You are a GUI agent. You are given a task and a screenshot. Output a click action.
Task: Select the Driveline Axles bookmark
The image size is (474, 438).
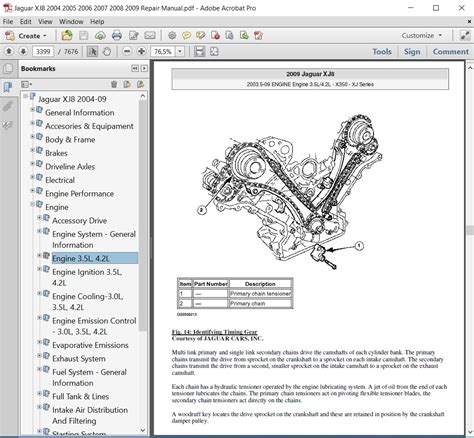pyautogui.click(x=70, y=167)
